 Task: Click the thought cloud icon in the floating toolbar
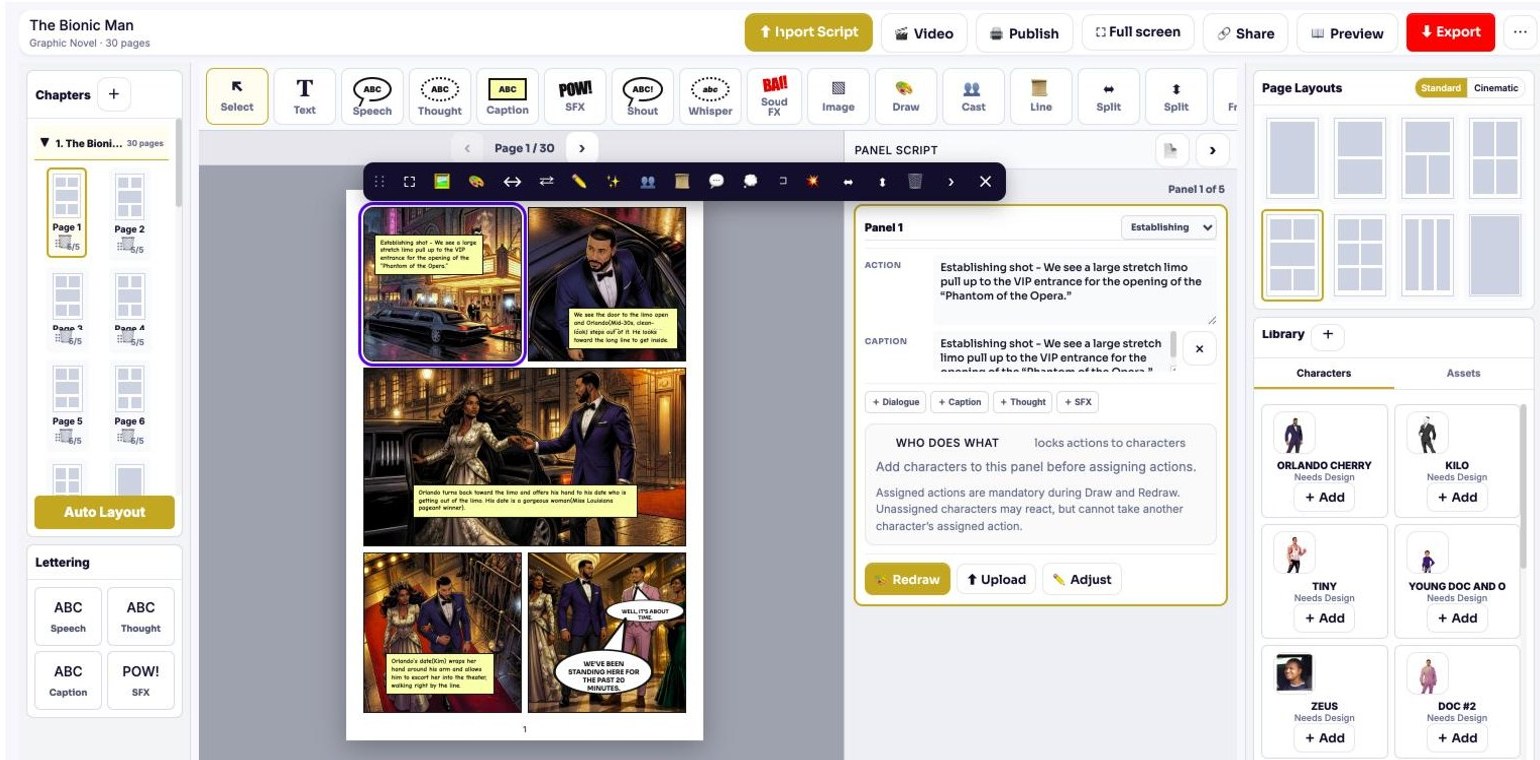click(750, 181)
